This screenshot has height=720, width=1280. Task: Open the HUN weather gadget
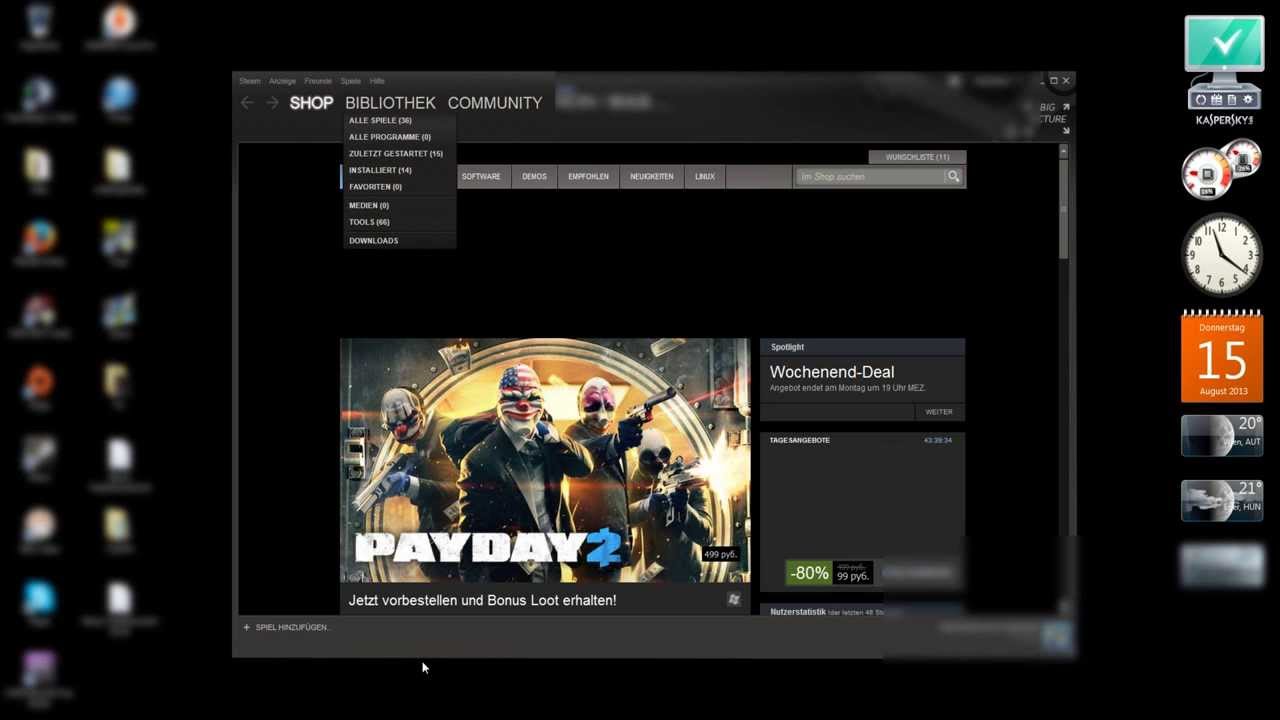[1222, 500]
